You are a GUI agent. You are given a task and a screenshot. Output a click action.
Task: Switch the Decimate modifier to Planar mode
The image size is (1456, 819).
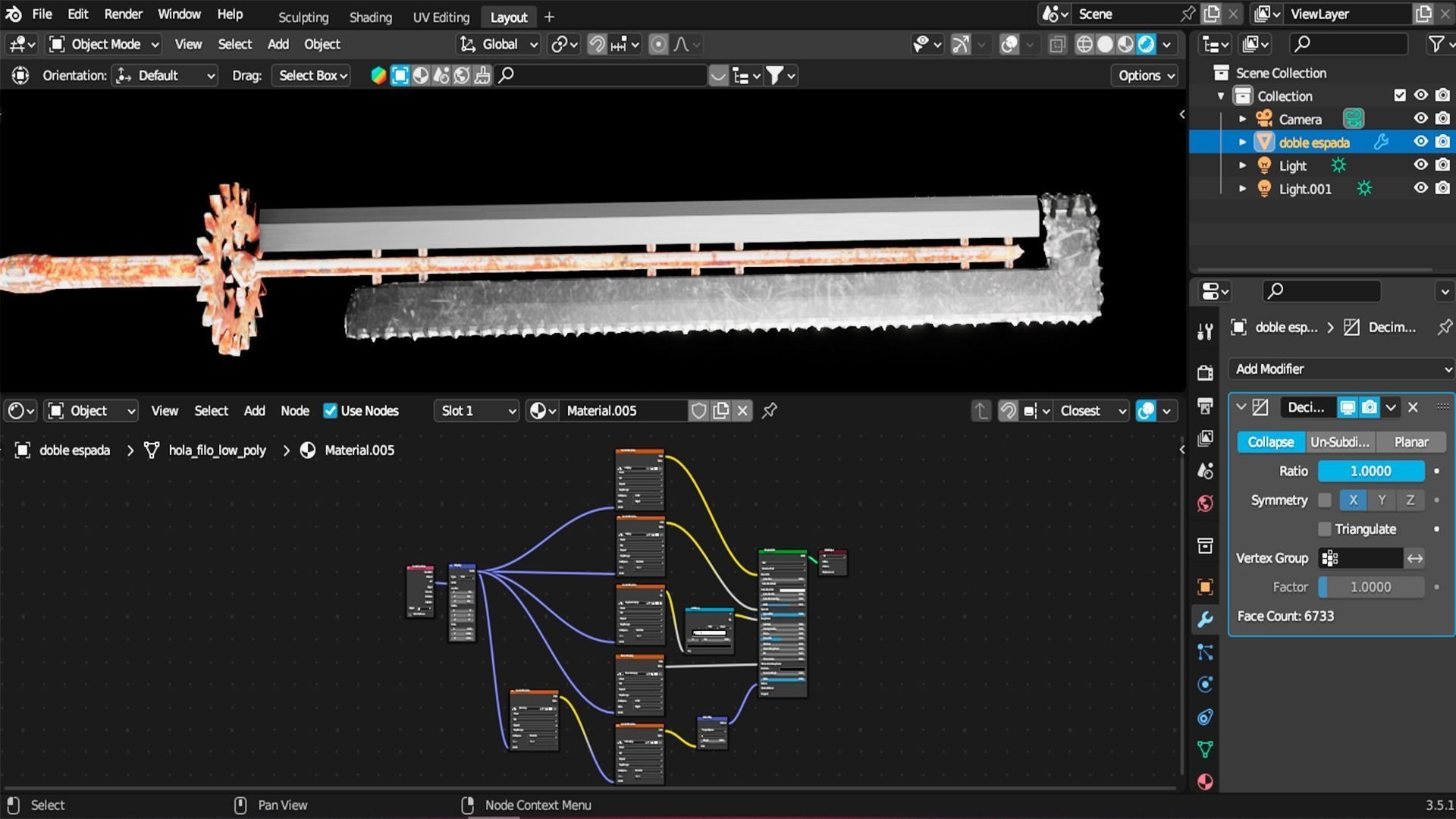[x=1410, y=441]
